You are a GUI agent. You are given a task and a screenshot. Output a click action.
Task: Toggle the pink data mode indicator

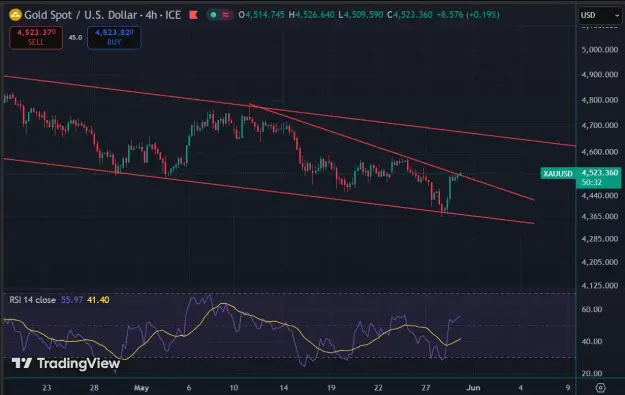[226, 15]
